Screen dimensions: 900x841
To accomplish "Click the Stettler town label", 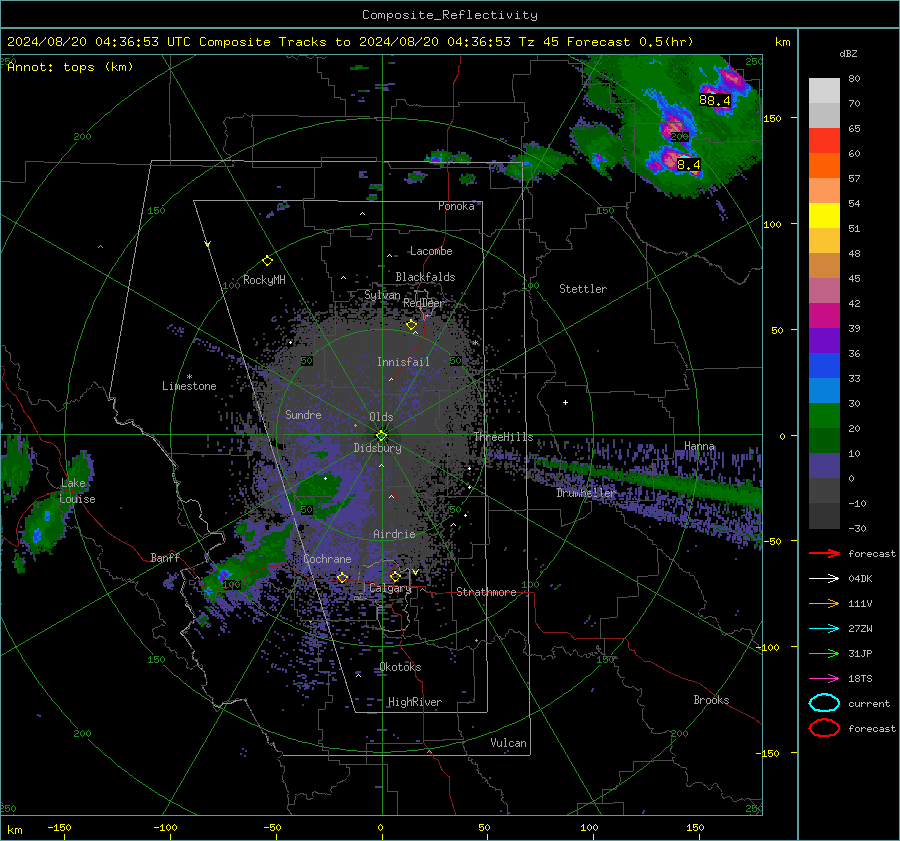I will (583, 289).
